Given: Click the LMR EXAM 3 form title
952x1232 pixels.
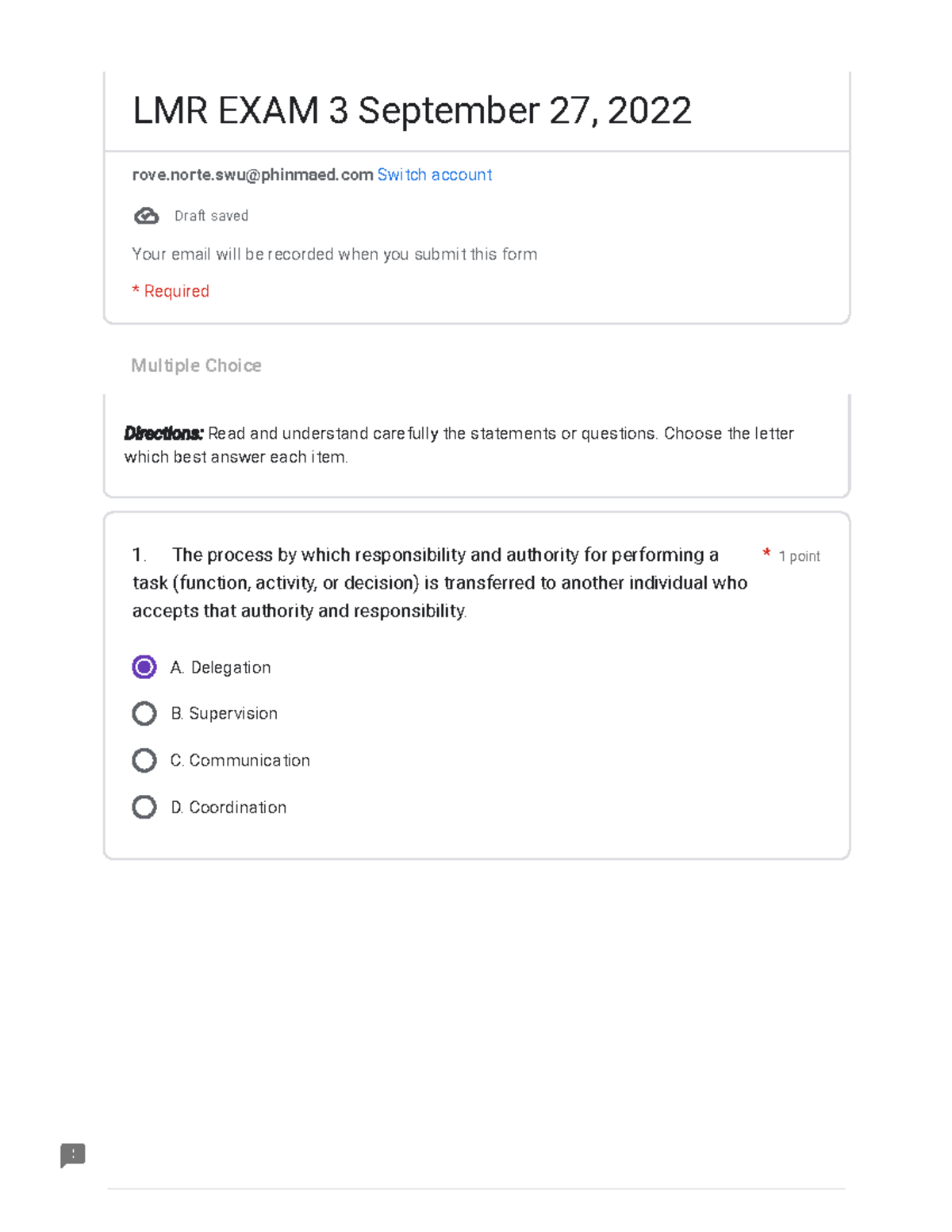Looking at the screenshot, I should point(412,110).
